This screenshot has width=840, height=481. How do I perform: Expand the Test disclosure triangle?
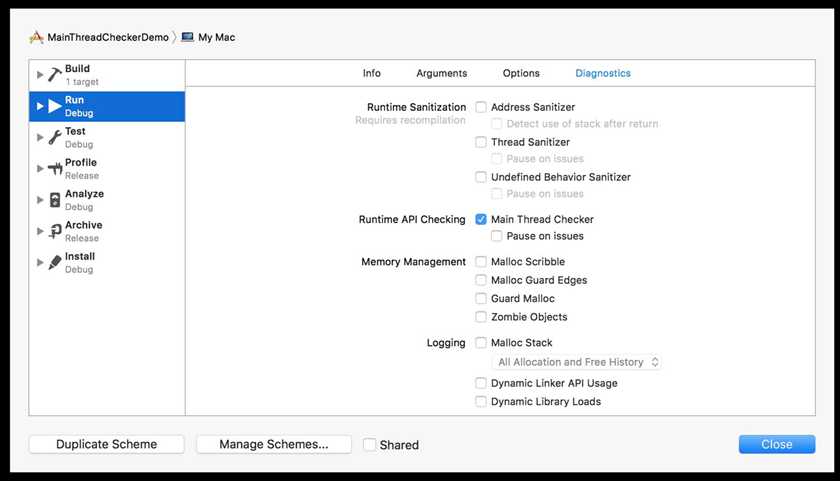click(x=40, y=137)
